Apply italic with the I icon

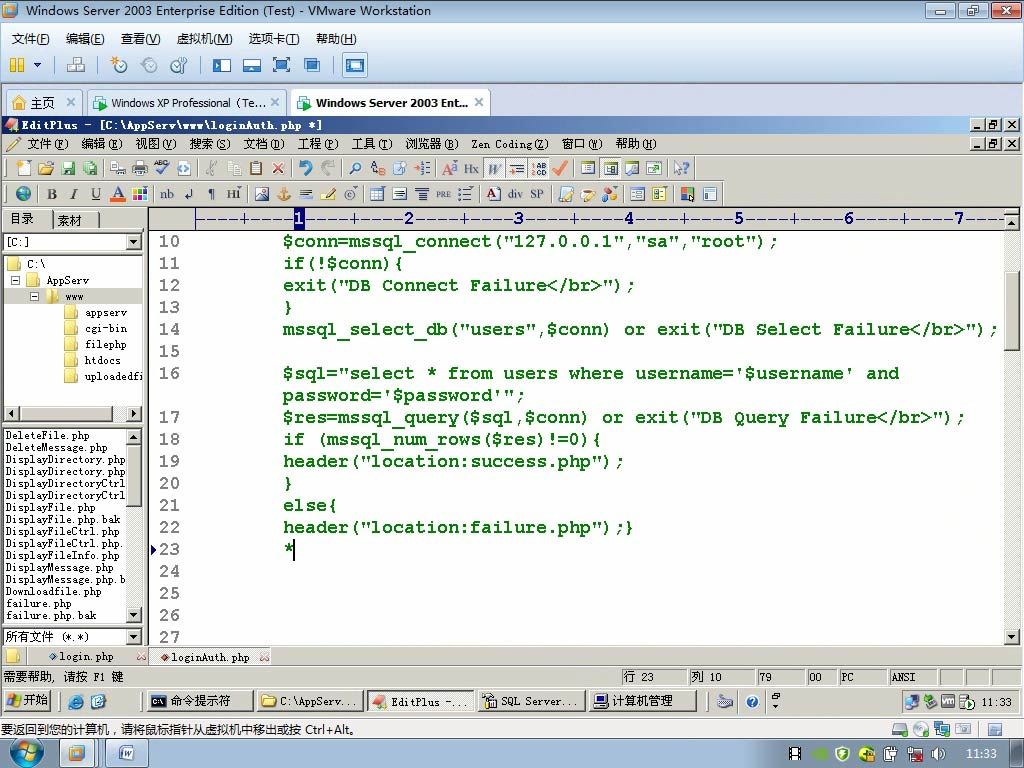coord(74,194)
